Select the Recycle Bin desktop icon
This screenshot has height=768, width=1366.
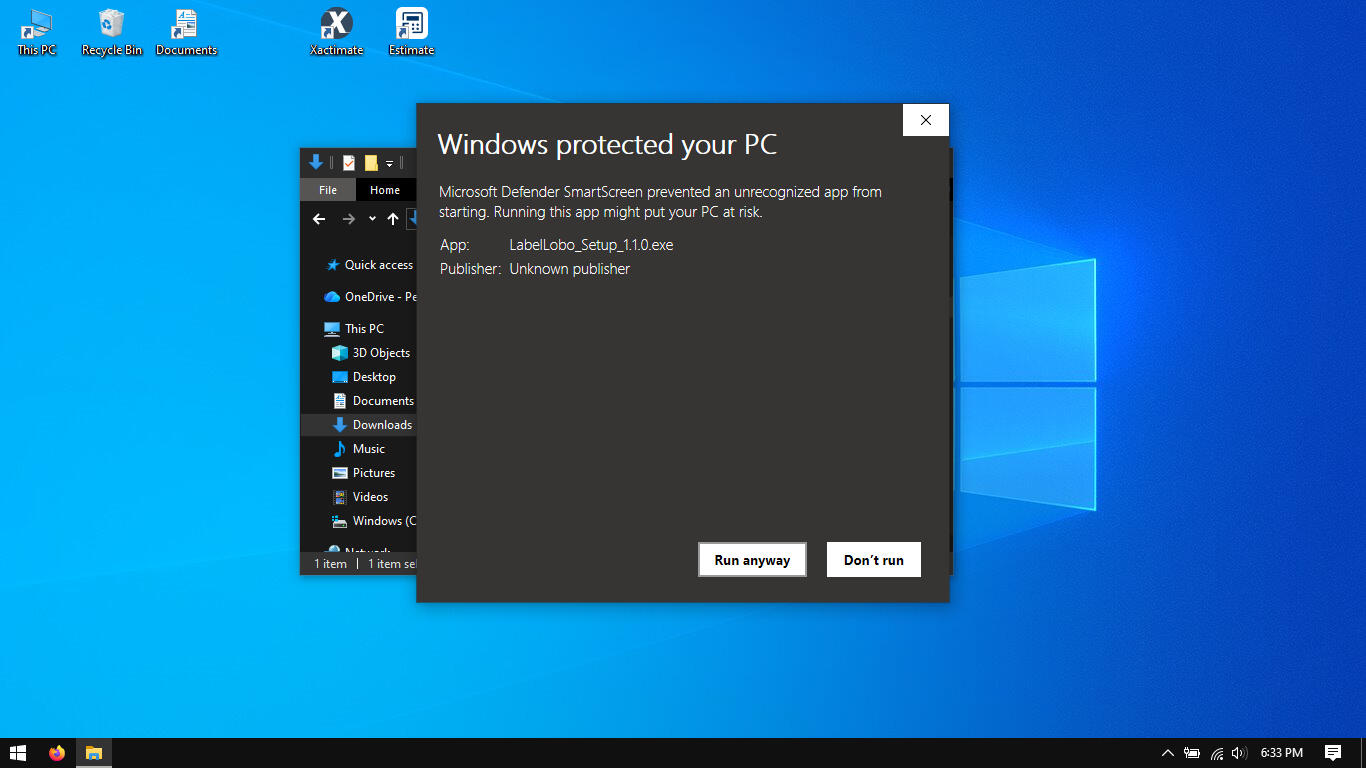(x=112, y=31)
